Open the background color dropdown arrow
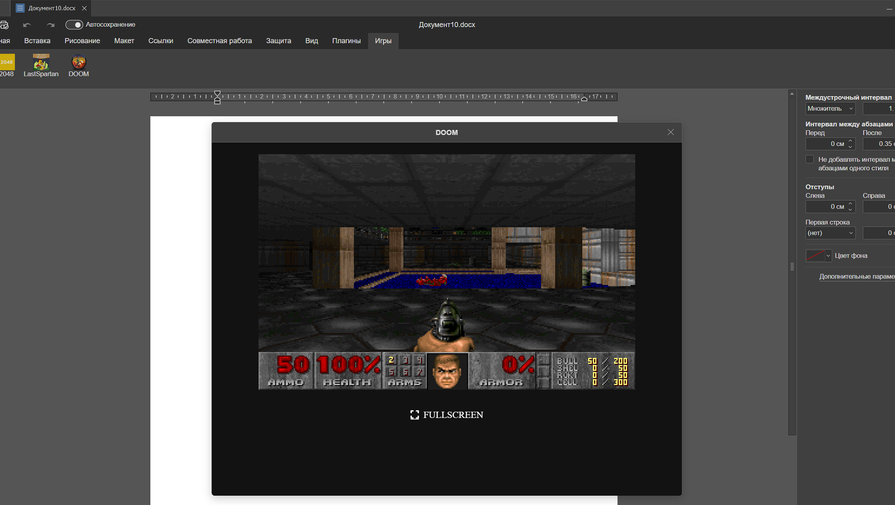The height and width of the screenshot is (505, 895). point(828,256)
